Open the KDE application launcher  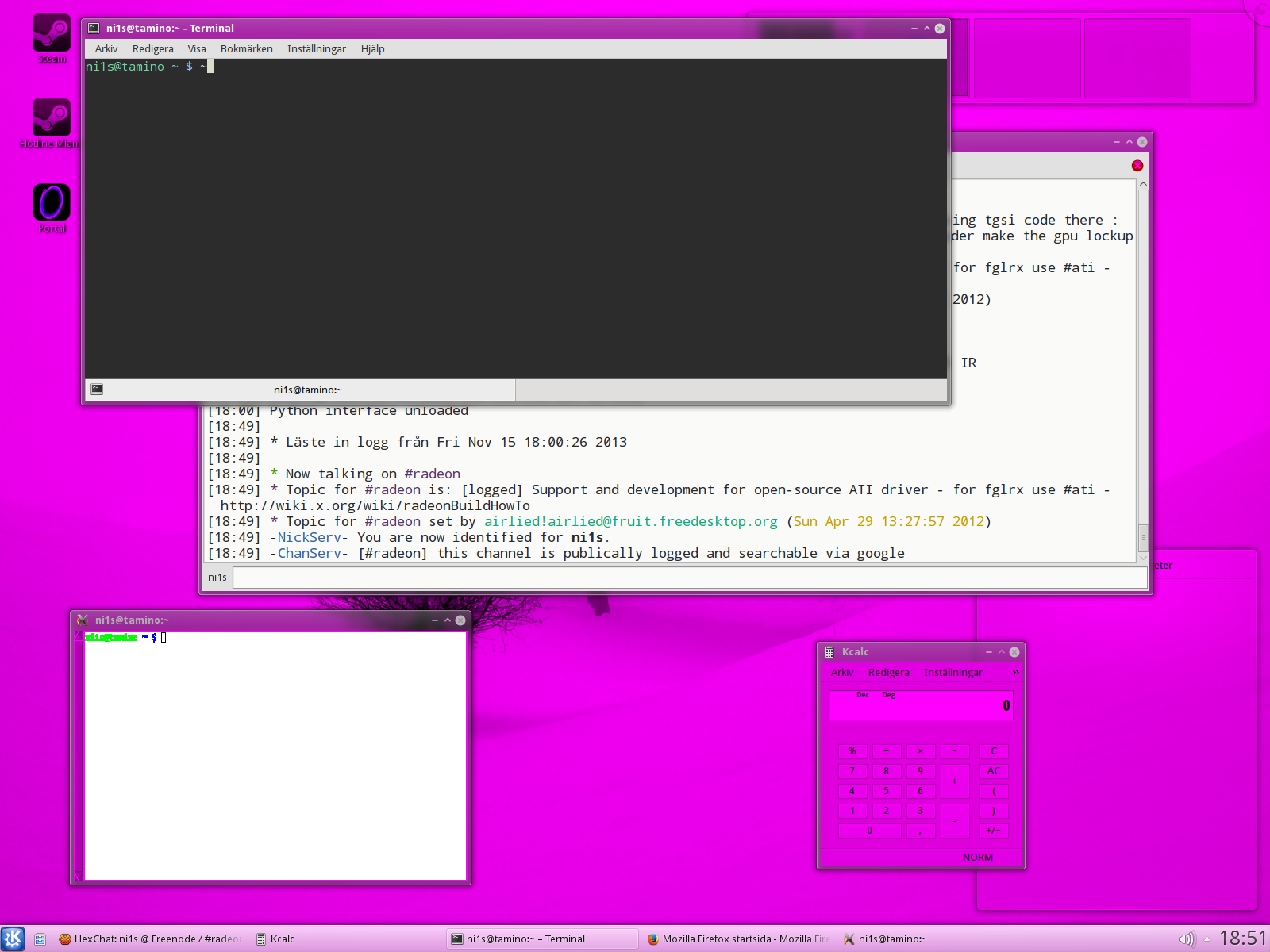point(13,939)
